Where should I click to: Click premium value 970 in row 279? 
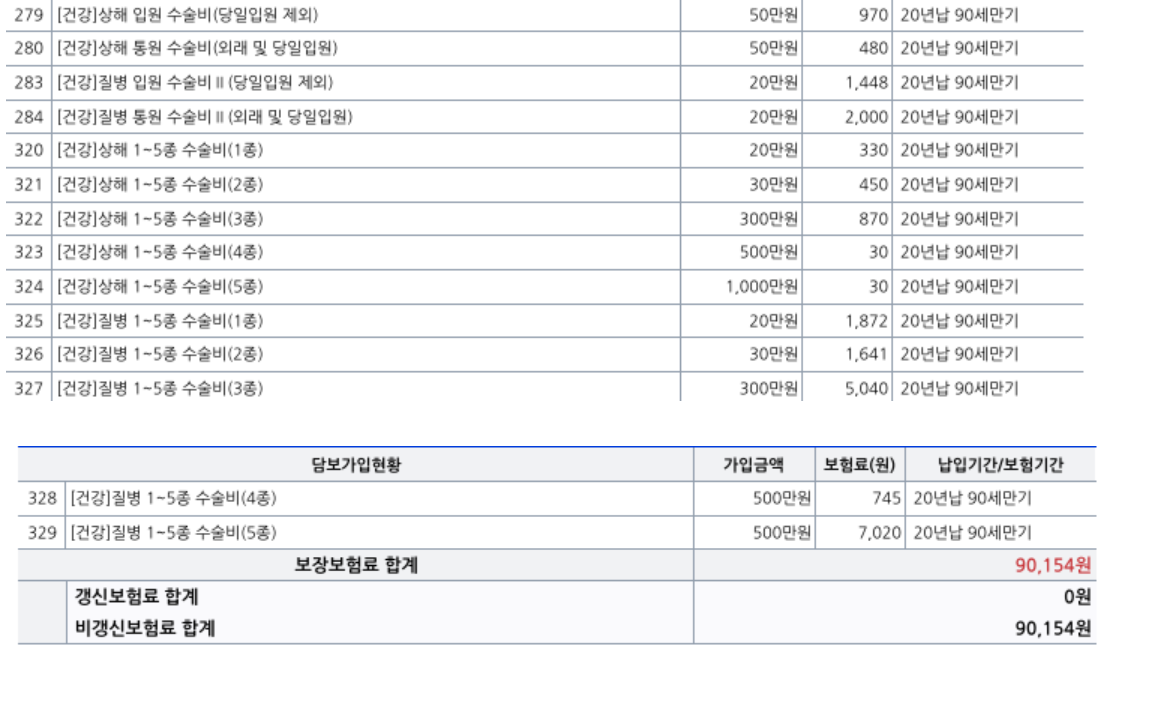point(873,15)
